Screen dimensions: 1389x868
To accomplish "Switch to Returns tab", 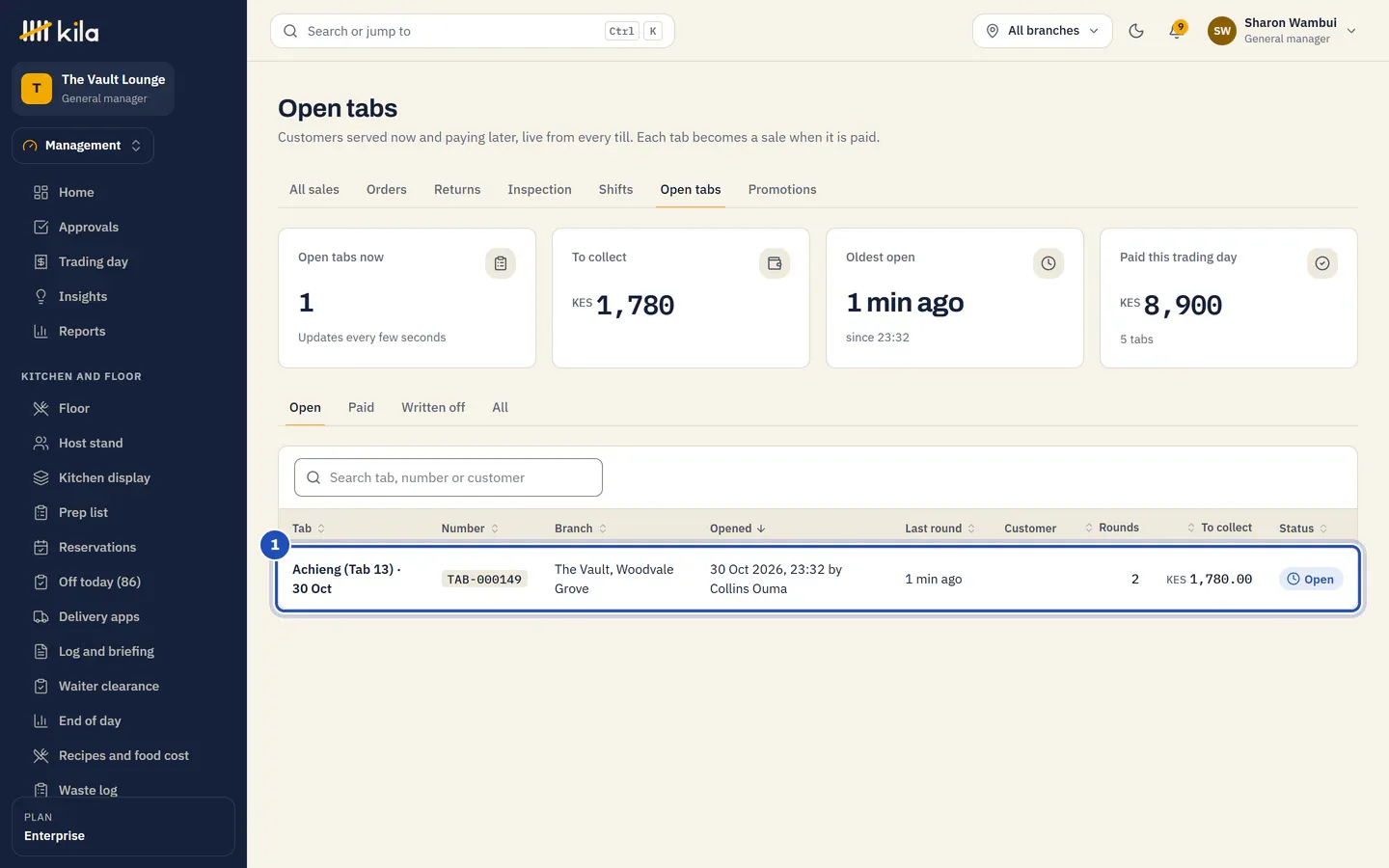I will click(x=457, y=190).
